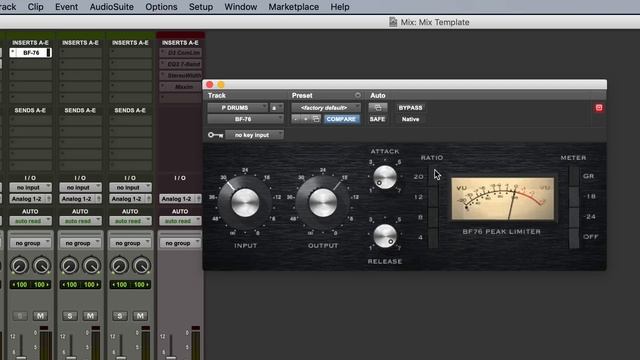This screenshot has width=640, height=360.
Task: Click the key input icon
Action: (x=216, y=135)
